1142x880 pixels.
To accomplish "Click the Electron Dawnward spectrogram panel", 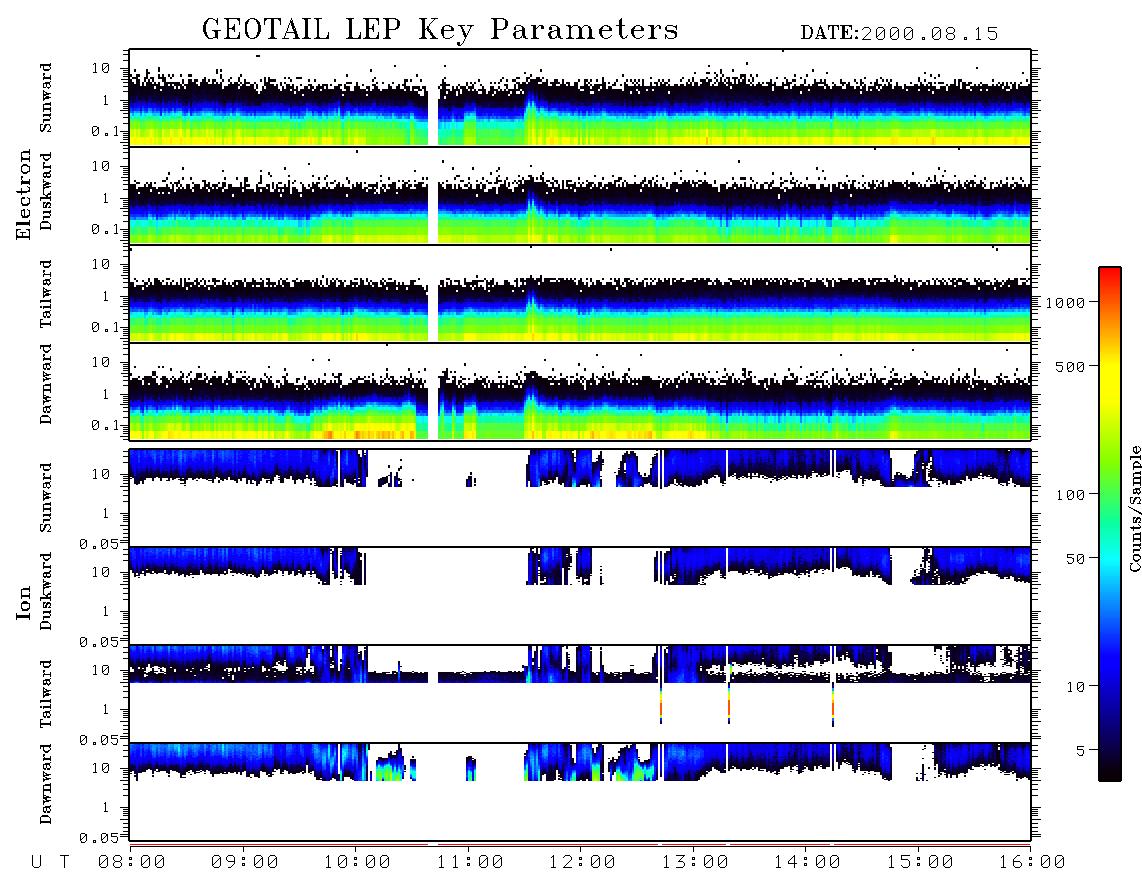I will pyautogui.click(x=580, y=392).
